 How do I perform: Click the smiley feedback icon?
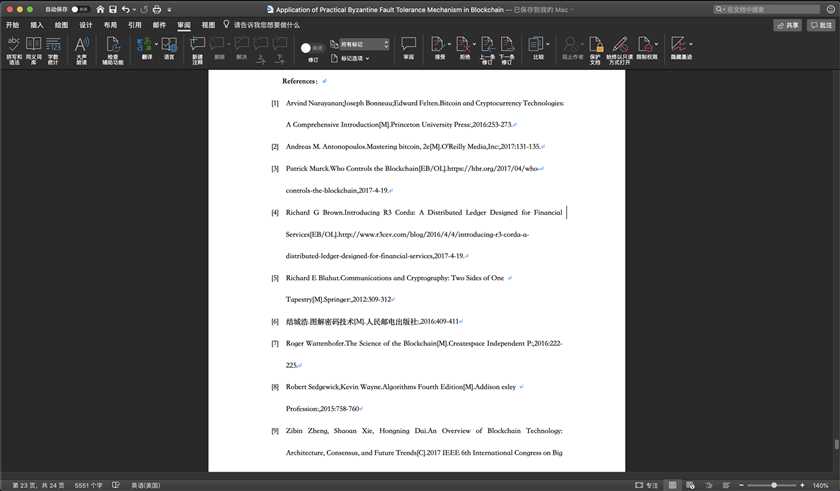click(831, 9)
